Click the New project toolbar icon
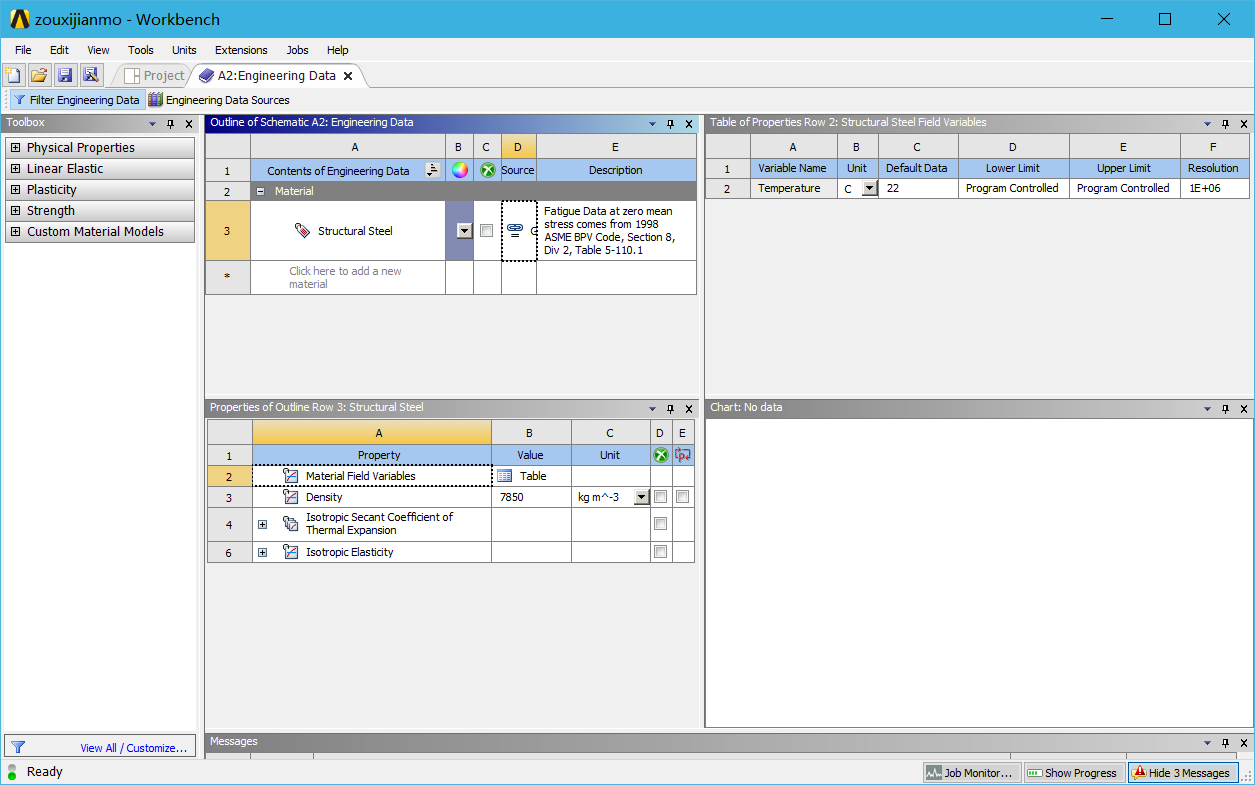Screen dimensions: 1255x785 point(13,75)
